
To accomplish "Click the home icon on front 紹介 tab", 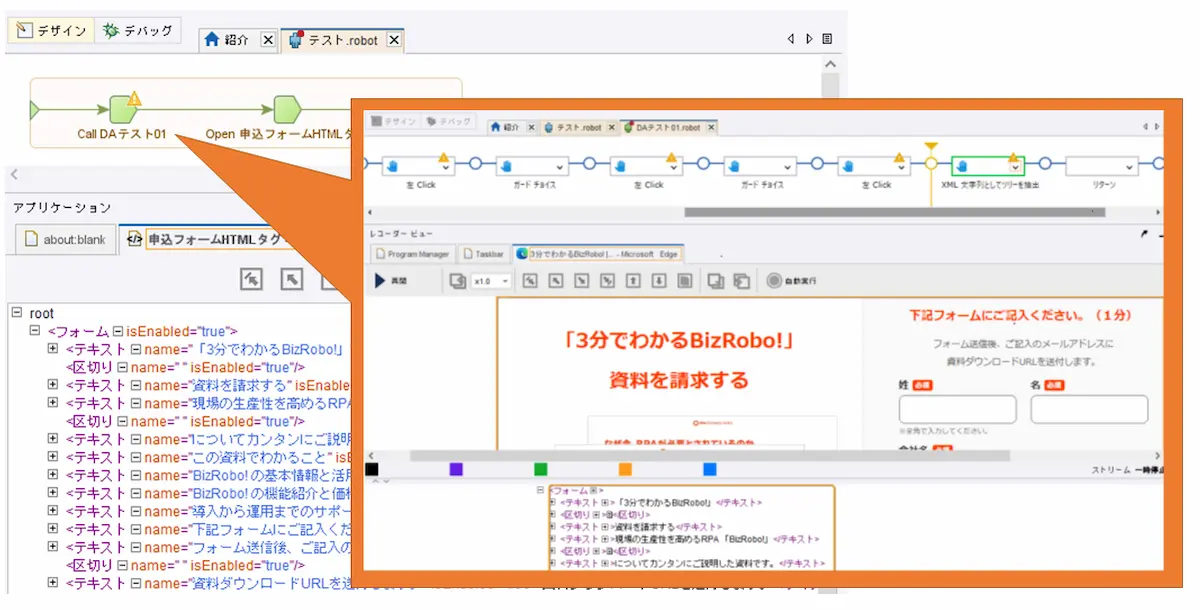I will pos(495,127).
